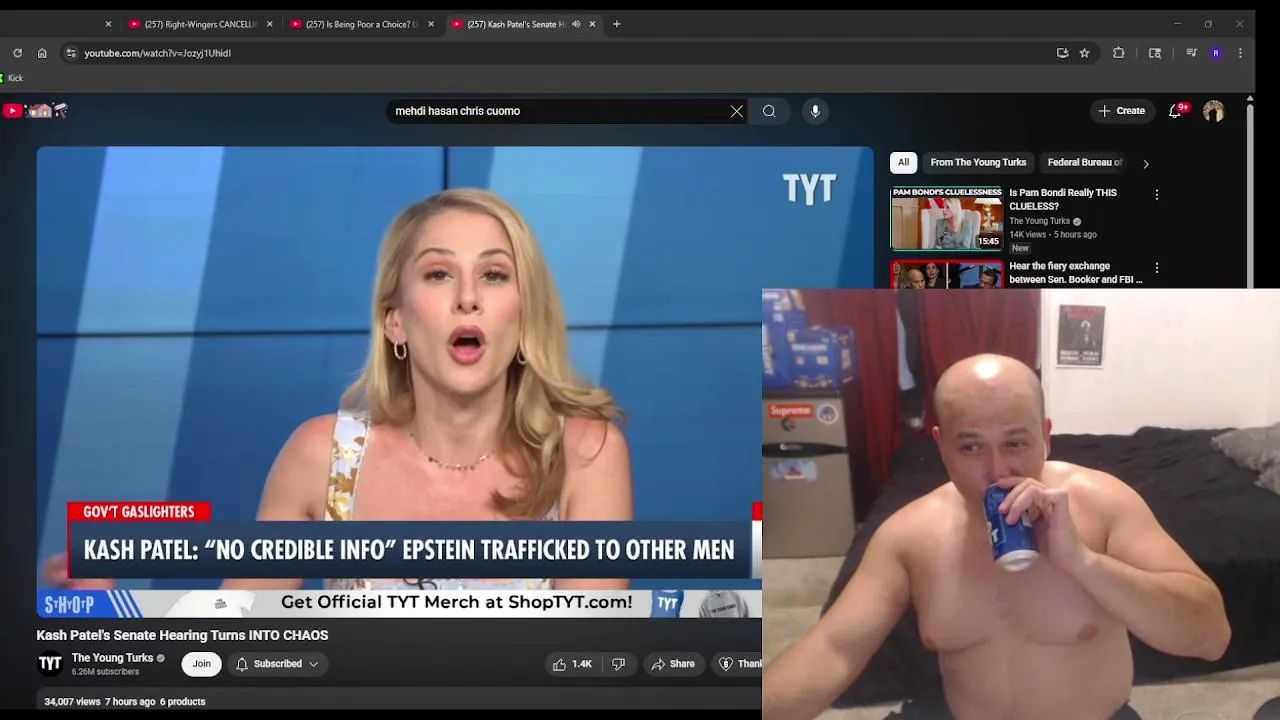Run search with magnifier button
The image size is (1280, 720).
769,111
